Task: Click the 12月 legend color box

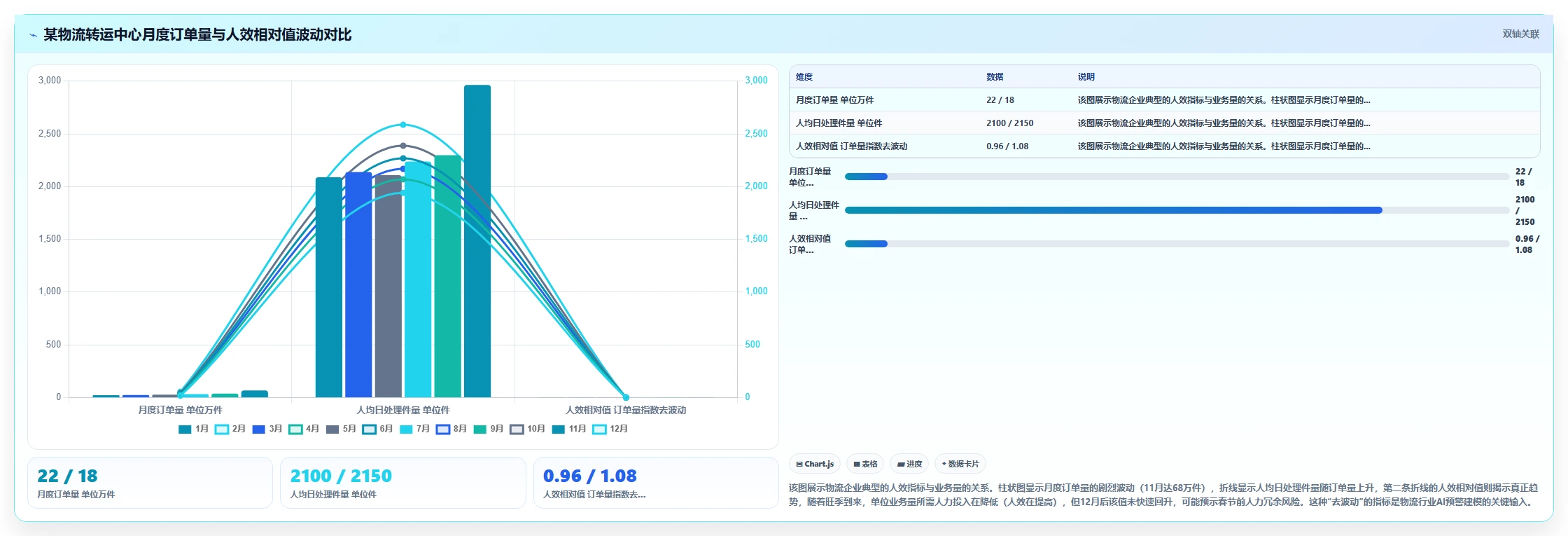Action: (x=599, y=430)
